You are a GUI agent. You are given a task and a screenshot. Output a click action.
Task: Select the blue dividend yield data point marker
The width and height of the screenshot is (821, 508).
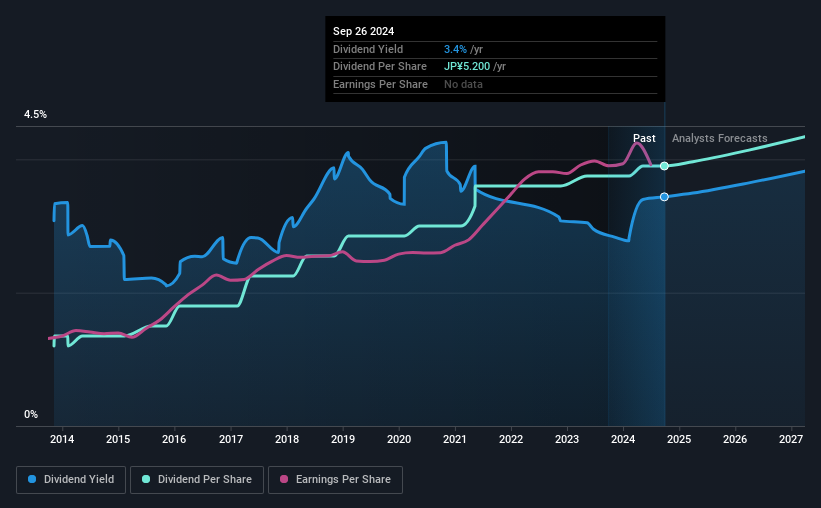coord(664,197)
